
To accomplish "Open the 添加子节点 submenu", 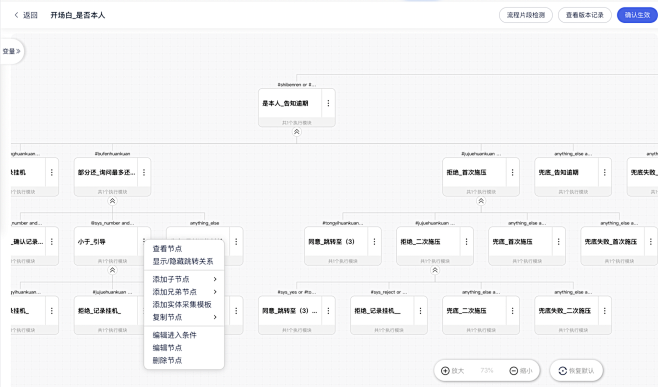I will (184, 279).
